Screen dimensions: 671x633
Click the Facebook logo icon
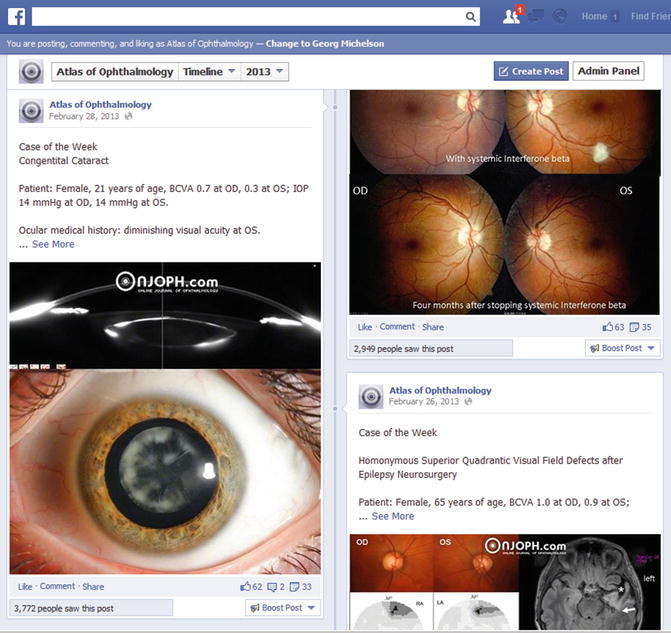coord(15,16)
